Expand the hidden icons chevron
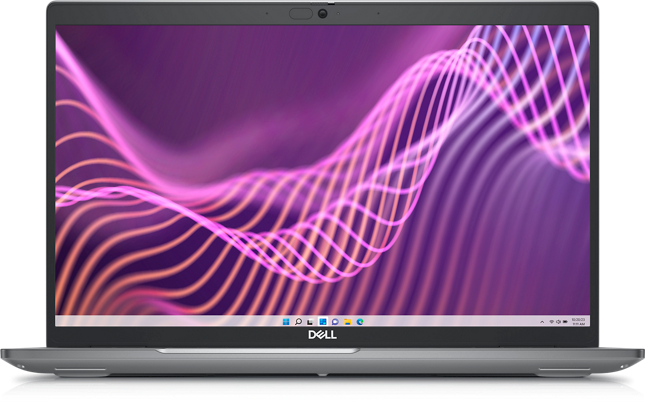This screenshot has height=402, width=645. pyautogui.click(x=542, y=322)
